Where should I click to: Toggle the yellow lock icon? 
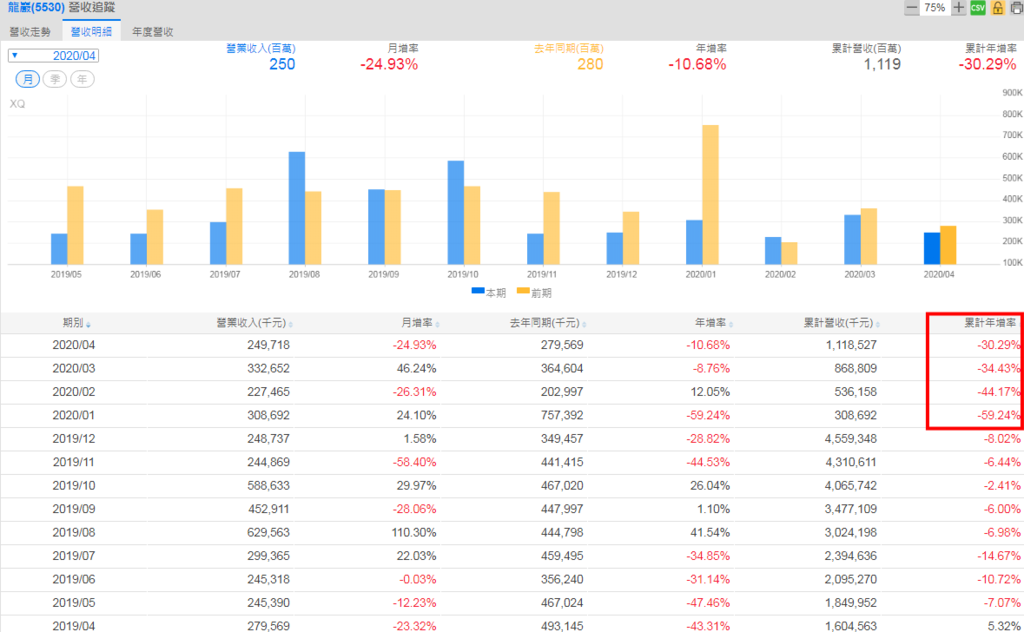tap(997, 8)
